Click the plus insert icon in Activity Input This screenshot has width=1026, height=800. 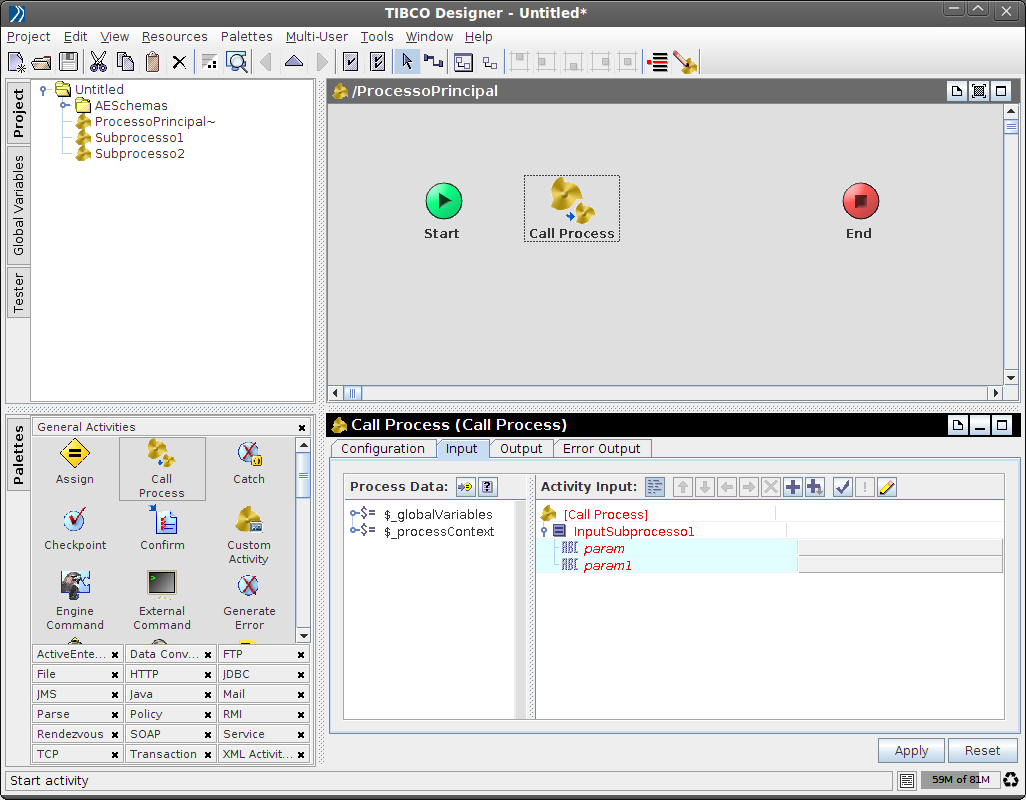[x=792, y=487]
